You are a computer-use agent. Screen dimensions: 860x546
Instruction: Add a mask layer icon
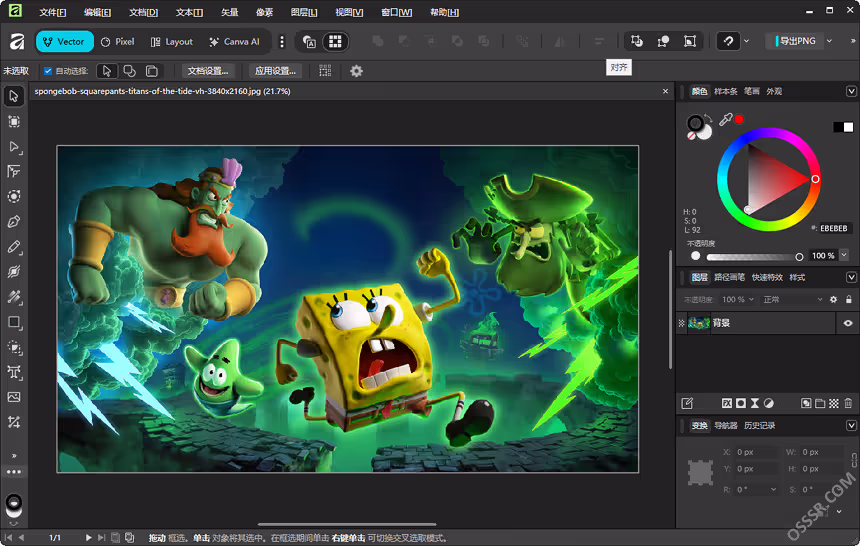click(x=741, y=403)
